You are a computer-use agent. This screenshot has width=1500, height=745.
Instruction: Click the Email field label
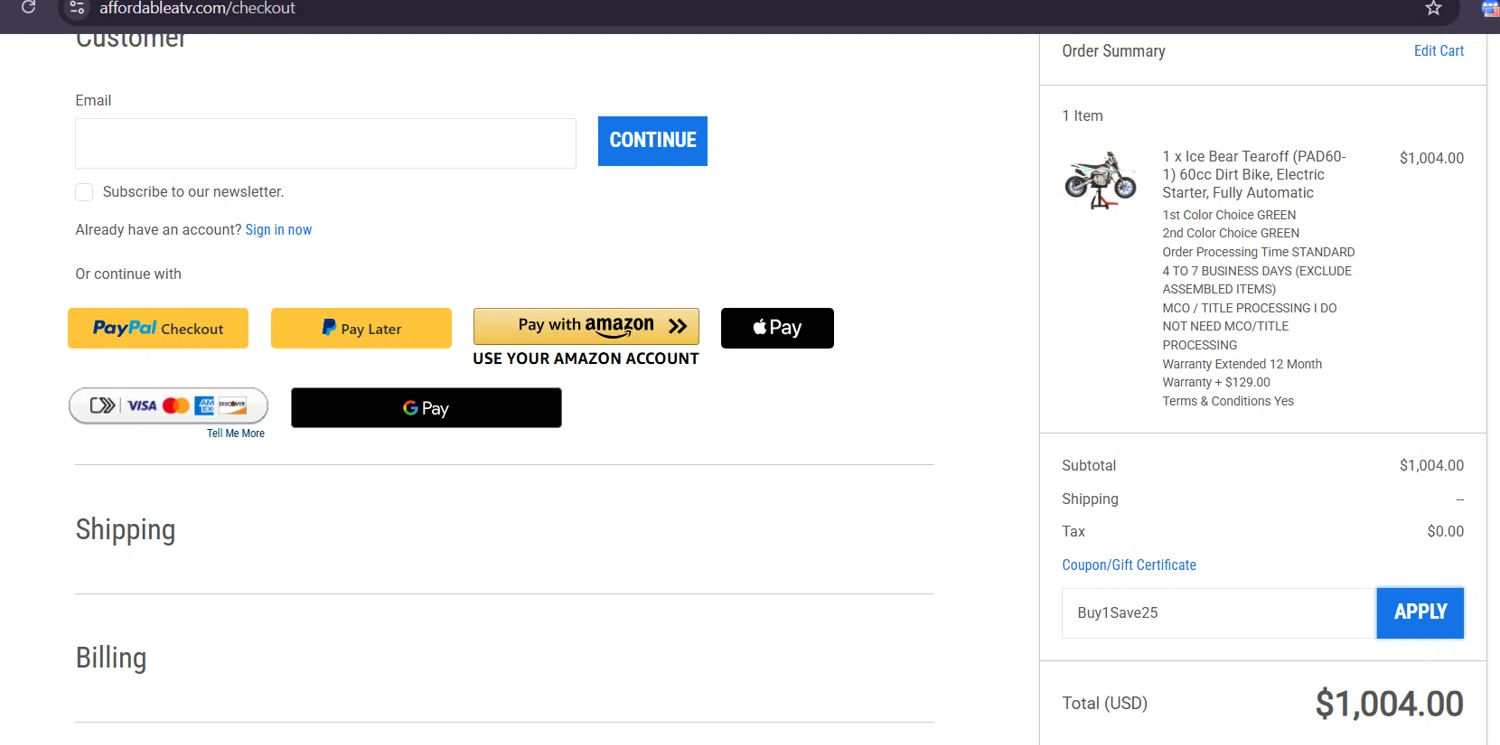coord(93,101)
